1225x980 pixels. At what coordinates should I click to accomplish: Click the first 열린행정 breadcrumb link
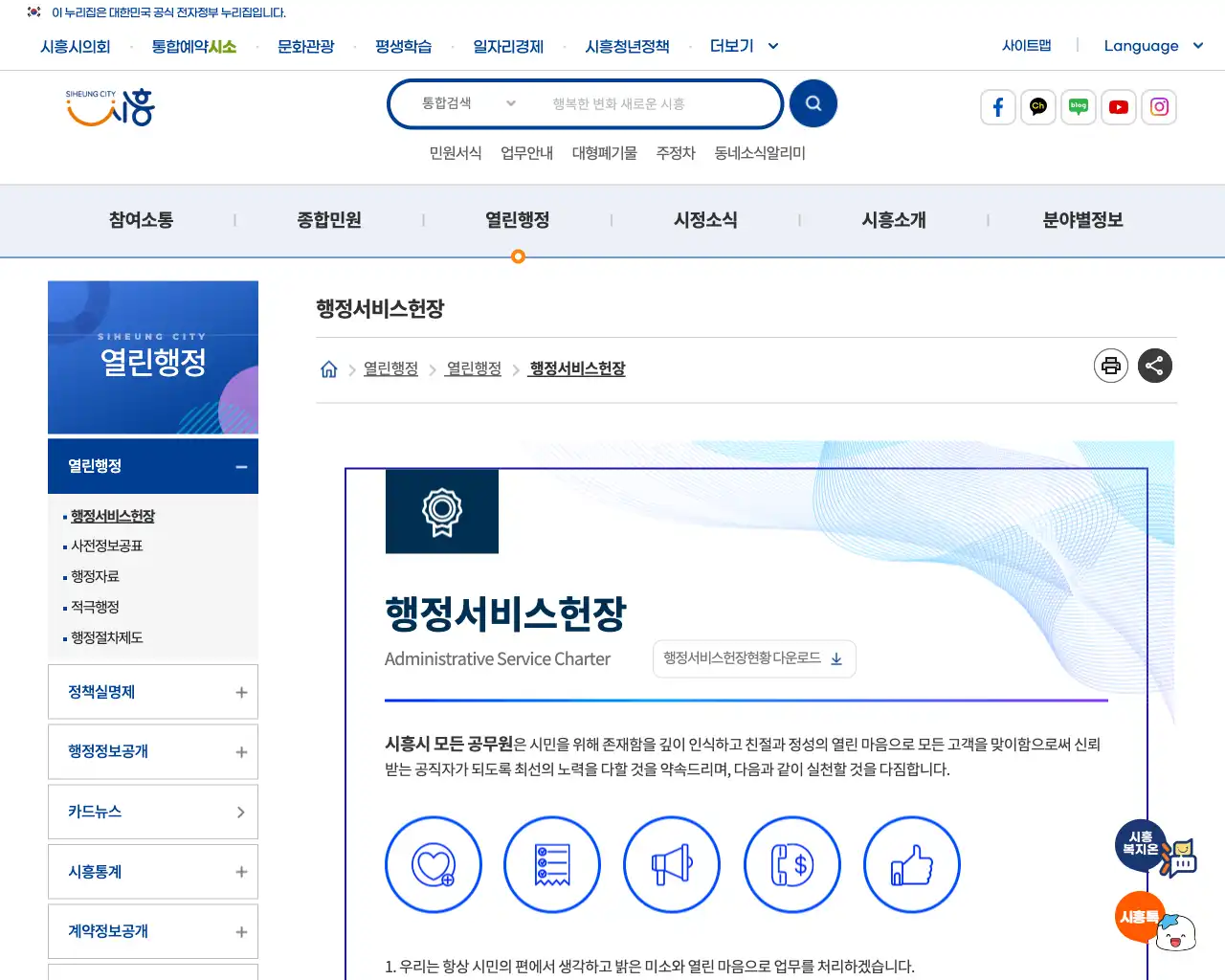tap(390, 368)
